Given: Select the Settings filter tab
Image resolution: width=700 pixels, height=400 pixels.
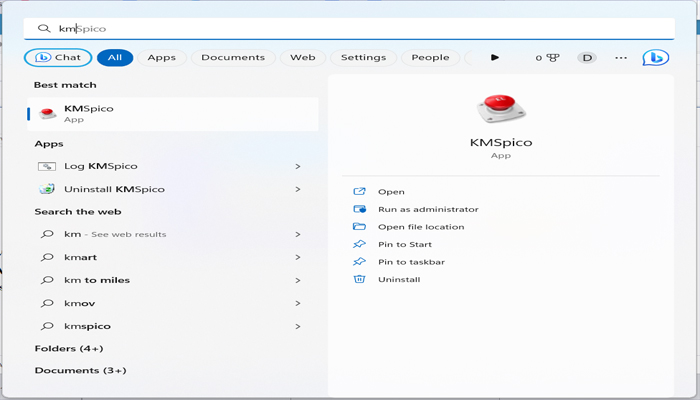Looking at the screenshot, I should click(x=363, y=58).
